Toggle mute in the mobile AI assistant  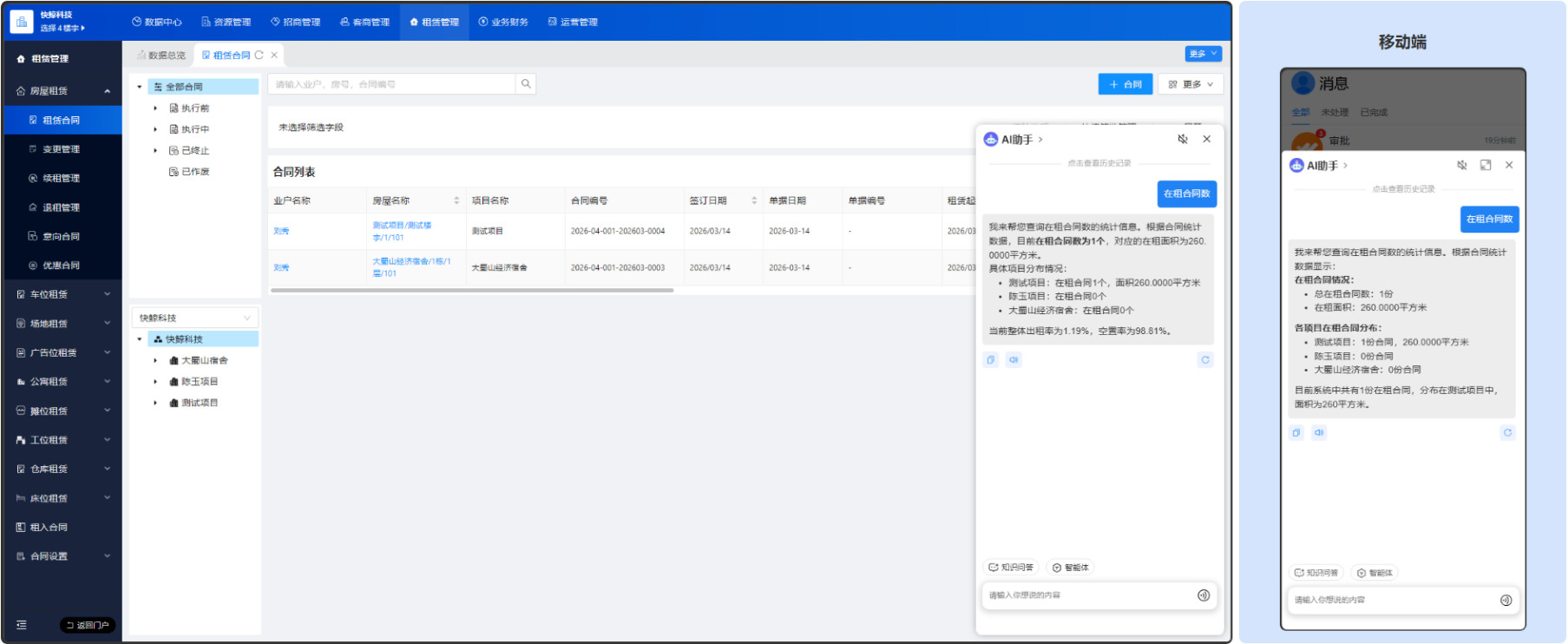point(1461,165)
